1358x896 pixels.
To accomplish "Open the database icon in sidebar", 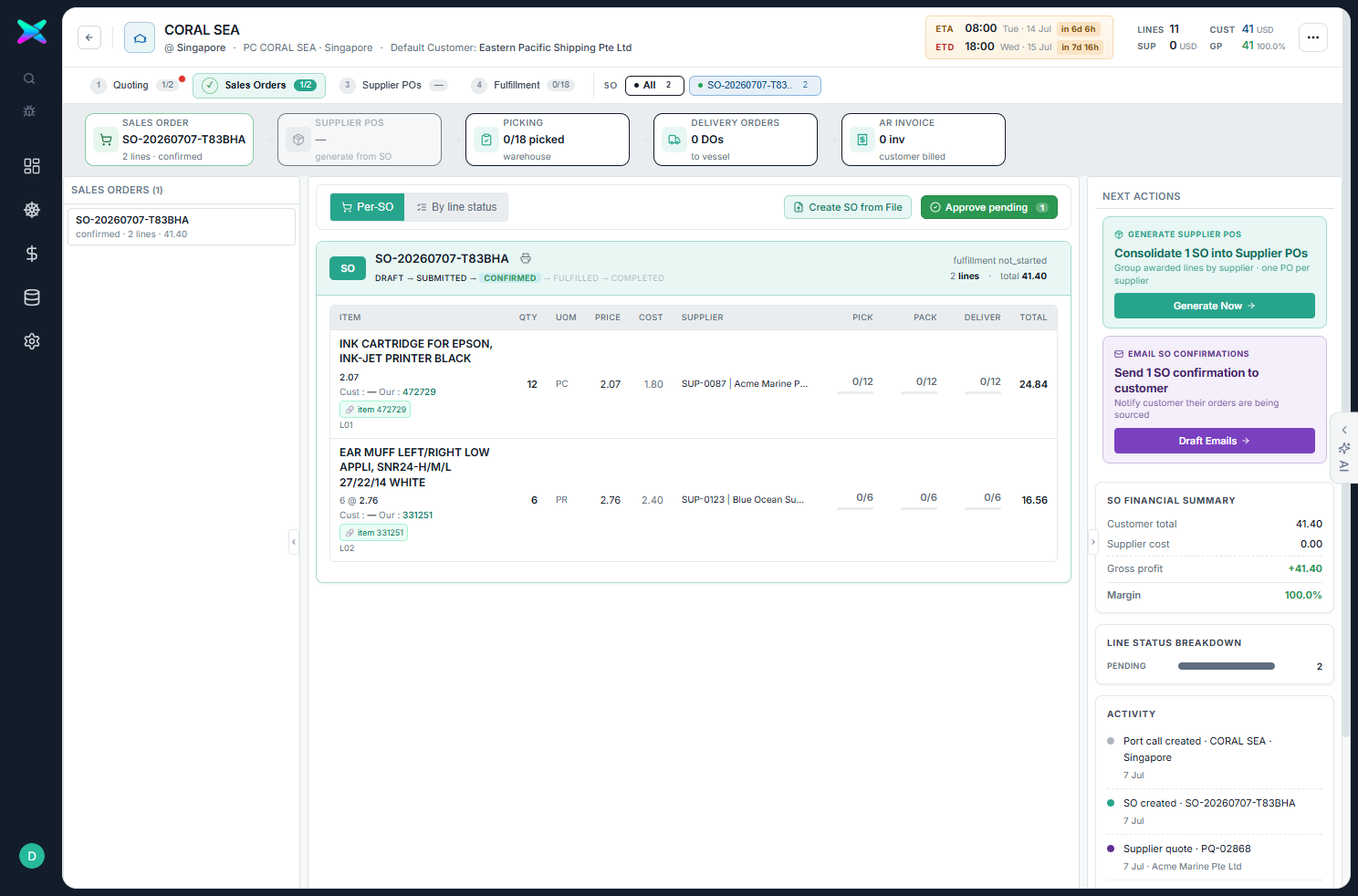I will click(x=32, y=297).
